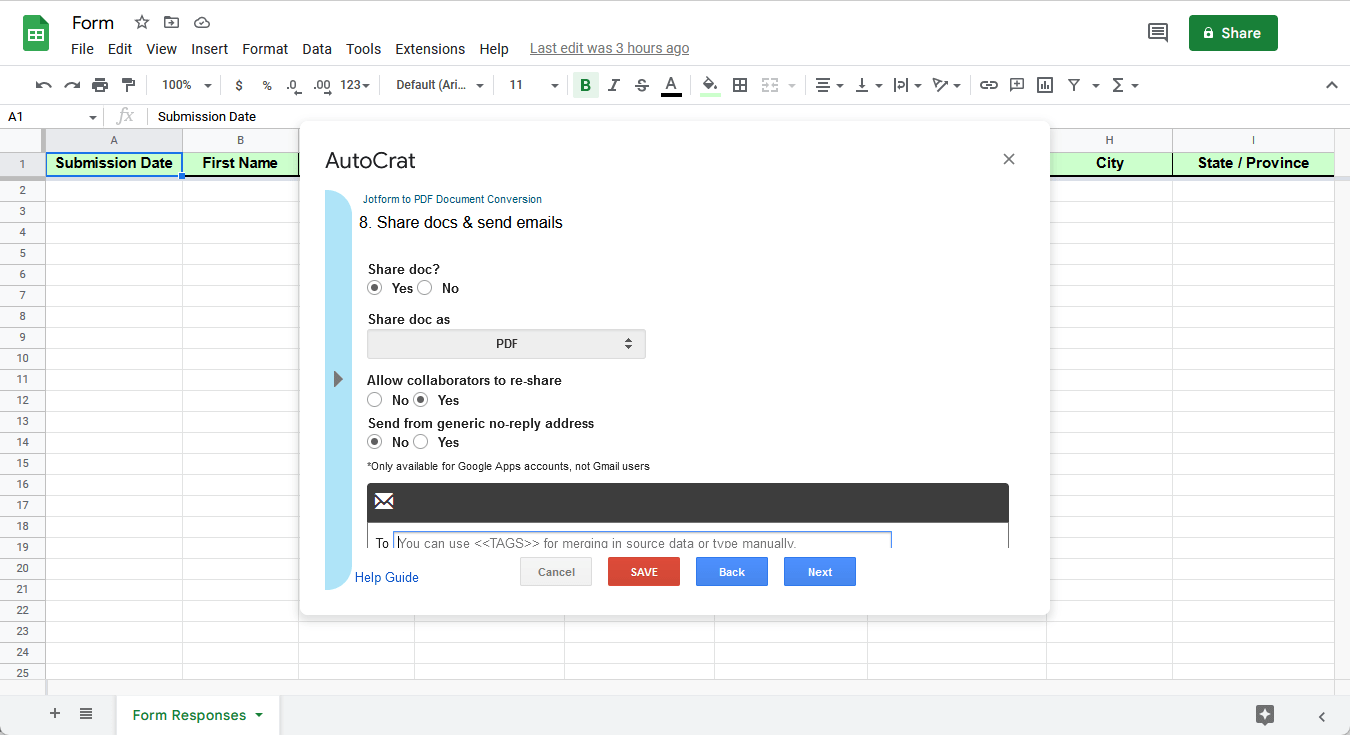The width and height of the screenshot is (1350, 735).
Task: Open the Share doc as PDF dropdown
Action: pos(506,344)
